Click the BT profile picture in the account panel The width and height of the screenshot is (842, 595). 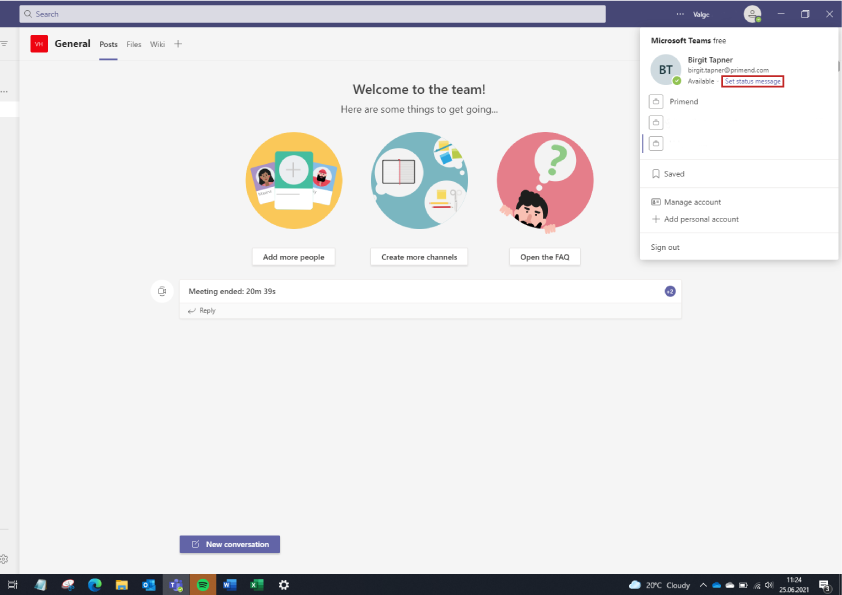(665, 70)
